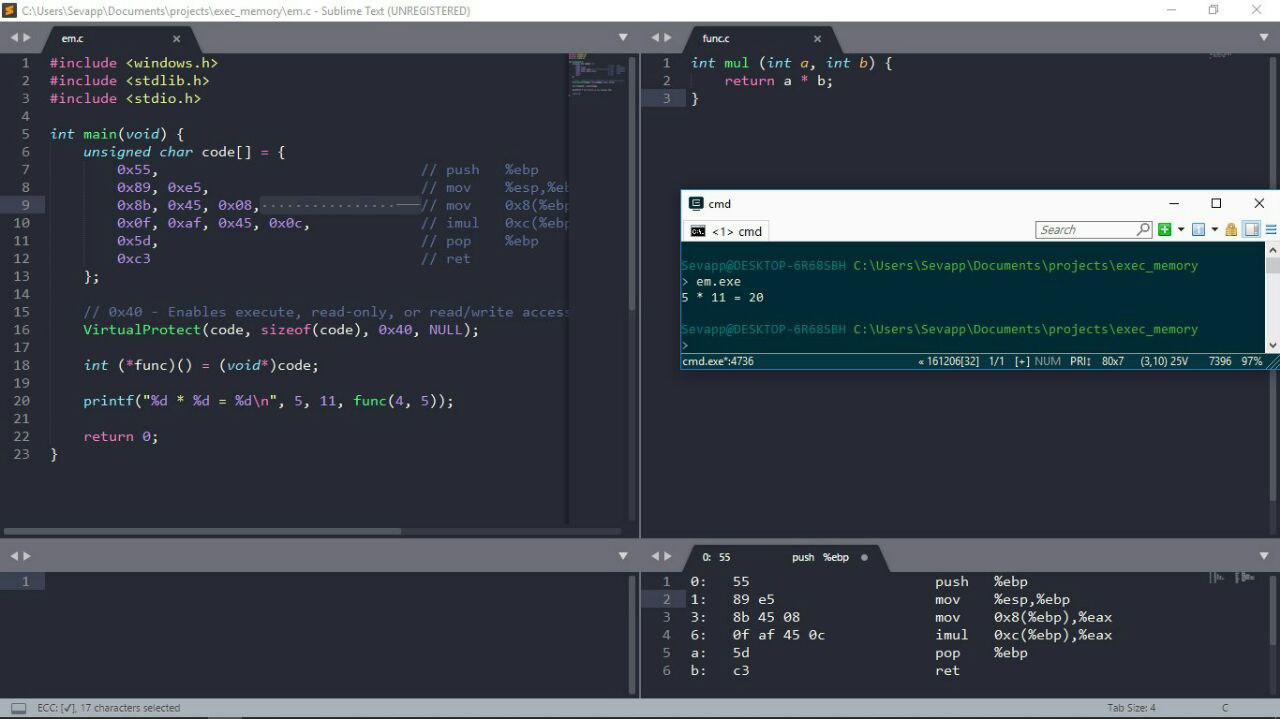Open the hamburger menu in cmd window
This screenshot has height=719, width=1280.
[1271, 230]
